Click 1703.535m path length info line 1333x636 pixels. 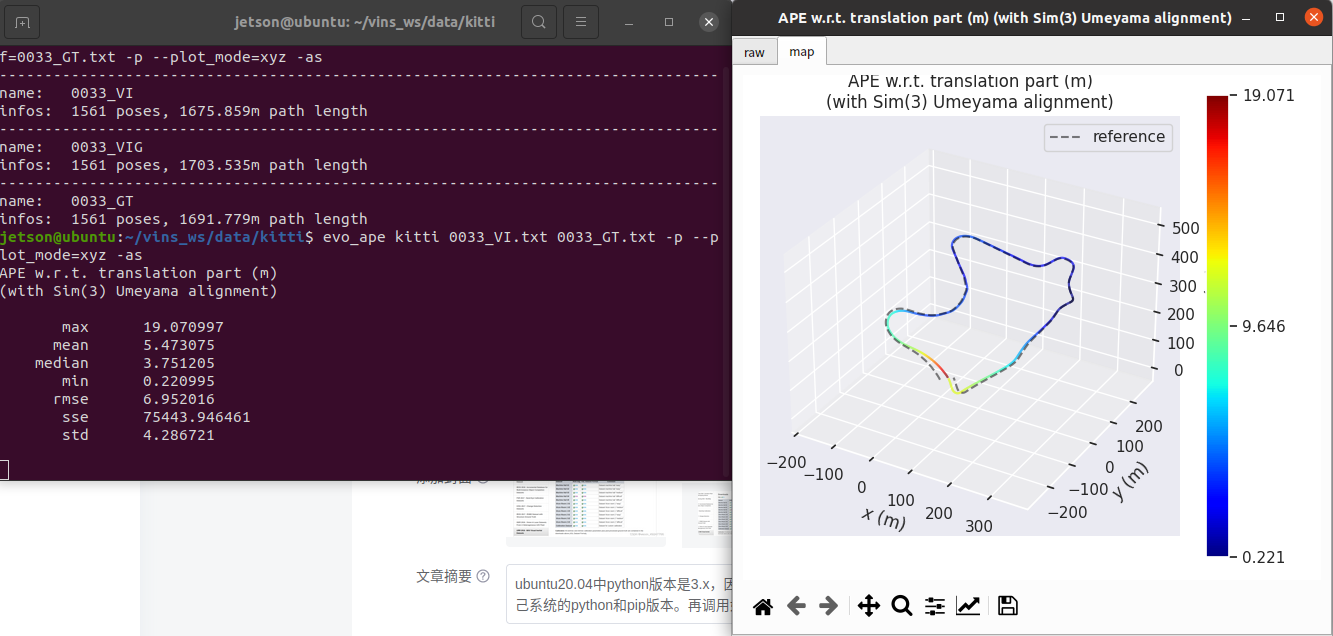(x=183, y=165)
